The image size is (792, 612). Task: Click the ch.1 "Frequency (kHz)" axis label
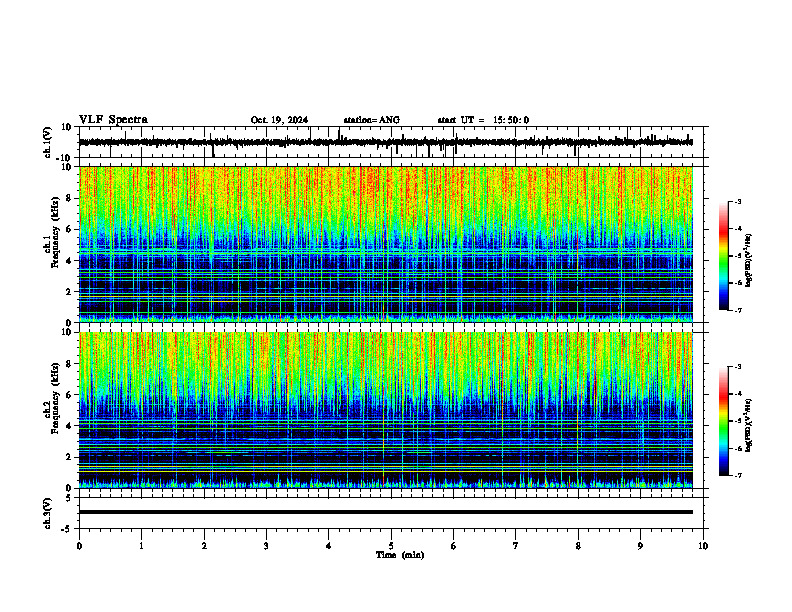(55, 230)
